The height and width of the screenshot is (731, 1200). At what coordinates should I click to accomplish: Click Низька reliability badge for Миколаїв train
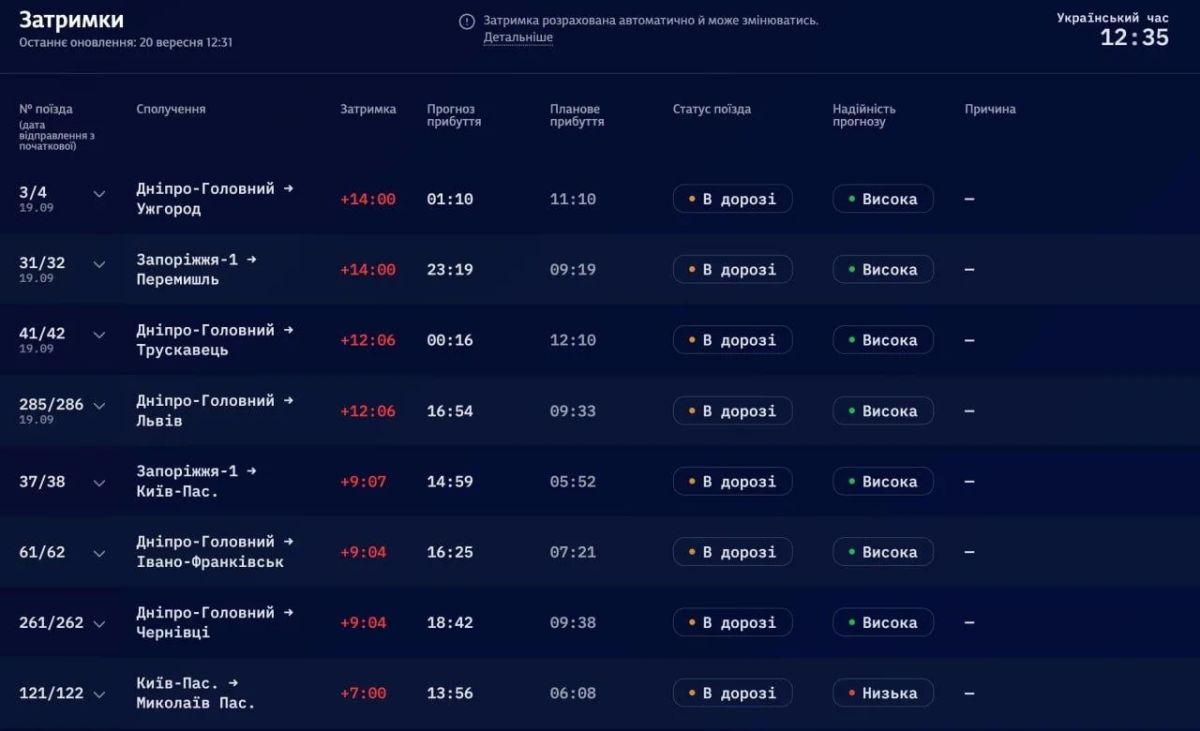point(883,693)
